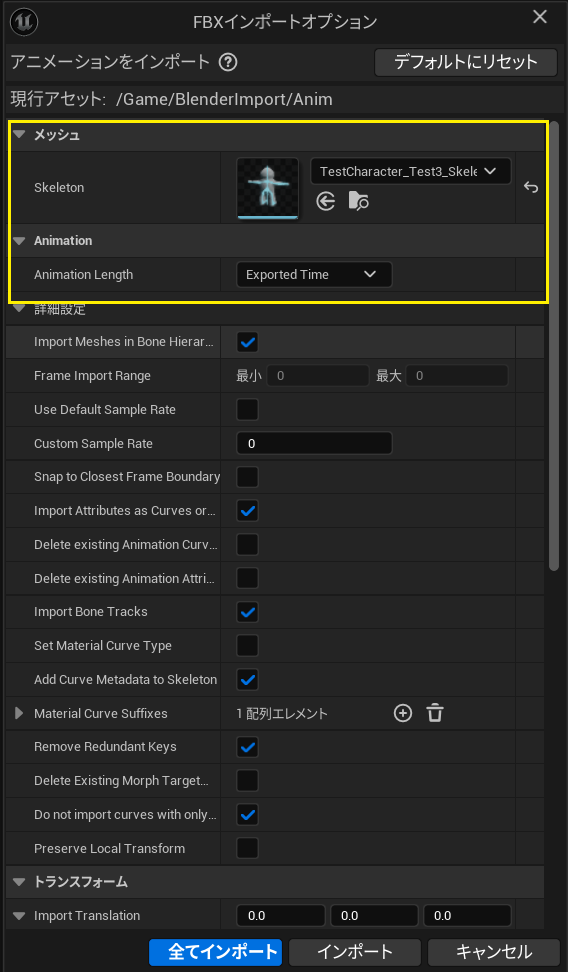The height and width of the screenshot is (972, 568).
Task: Click the Custom Sample Rate field
Action: pos(314,443)
